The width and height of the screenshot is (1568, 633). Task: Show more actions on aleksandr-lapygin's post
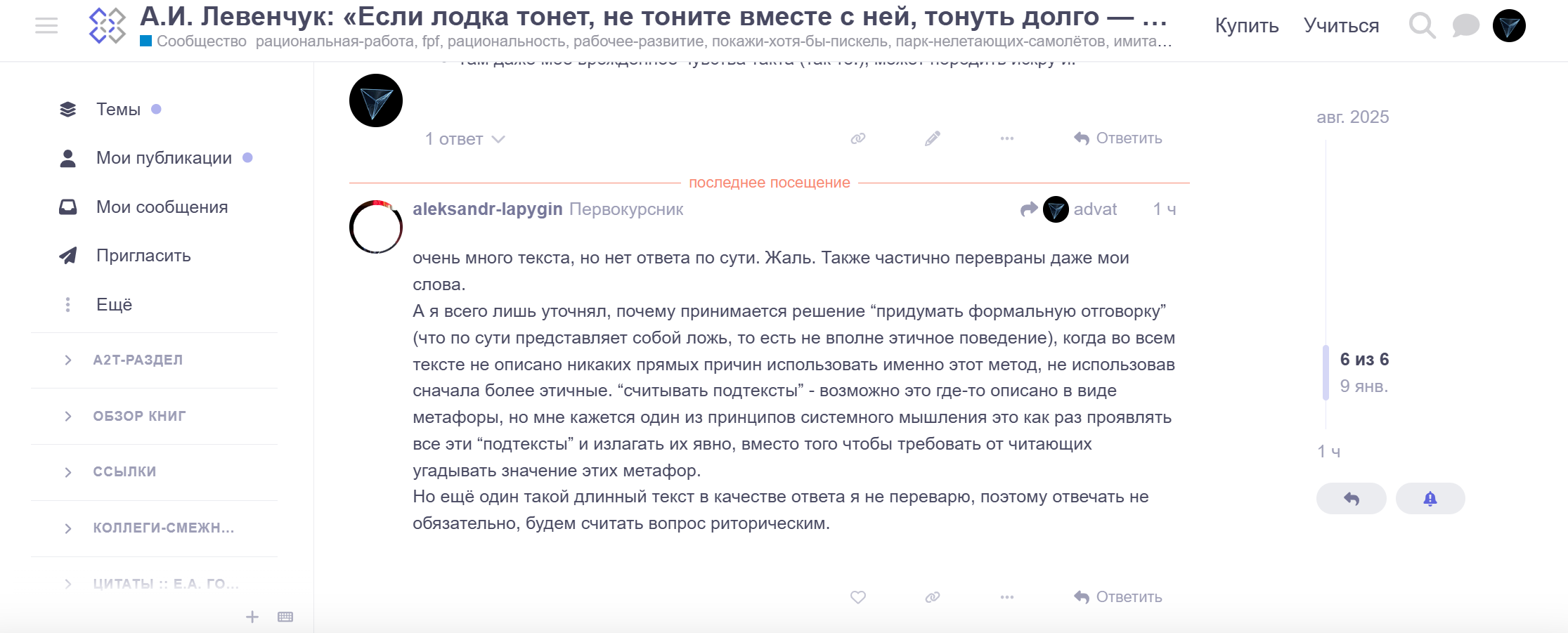click(x=1007, y=597)
